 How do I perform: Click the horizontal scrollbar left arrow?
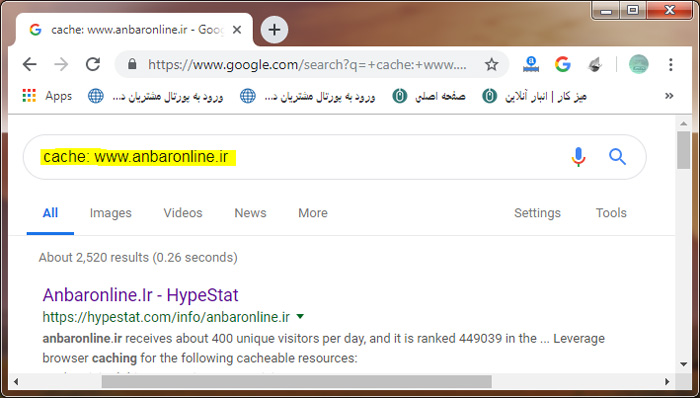coord(16,381)
